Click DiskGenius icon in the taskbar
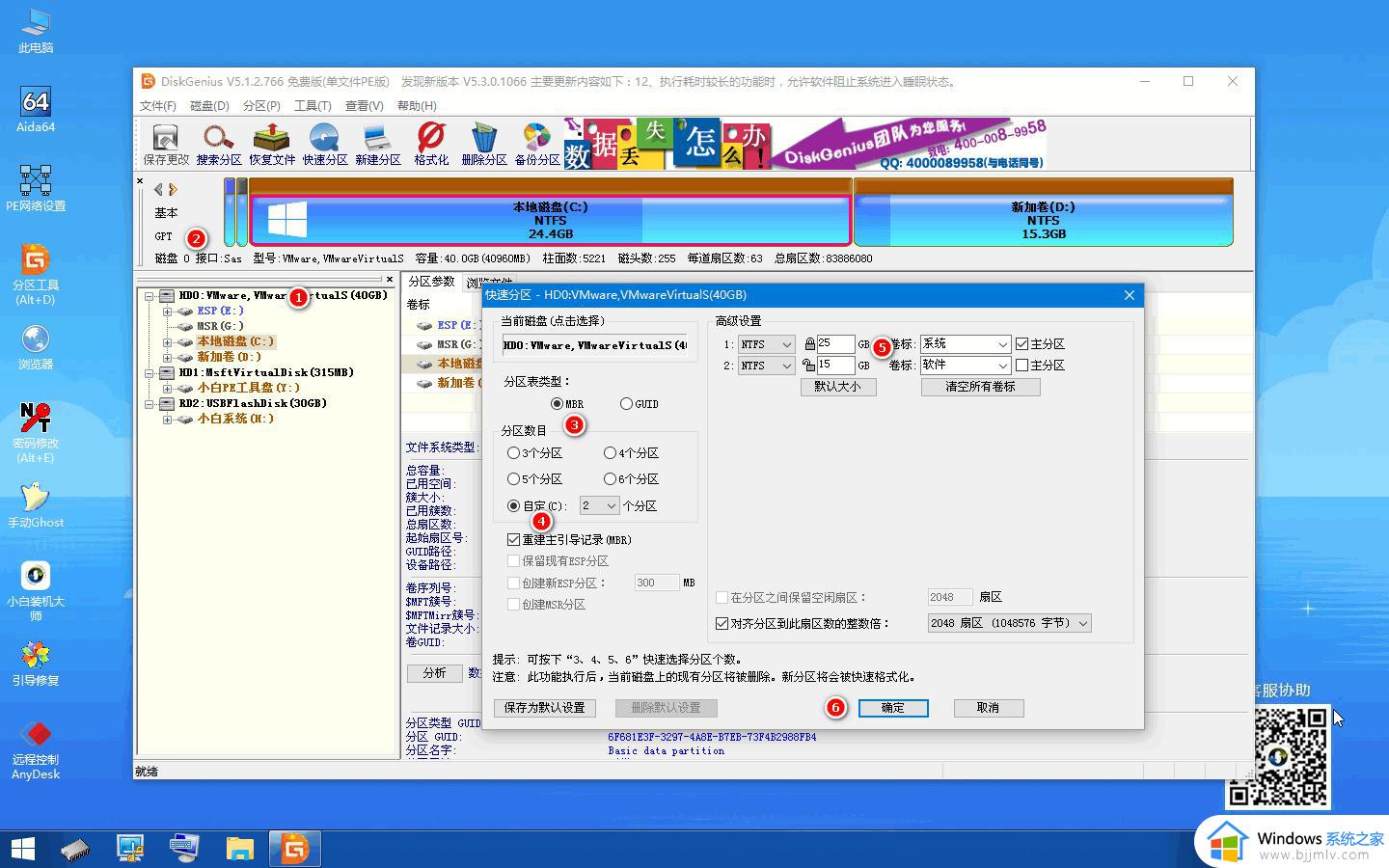Screen dimensions: 1389x868 point(294,849)
